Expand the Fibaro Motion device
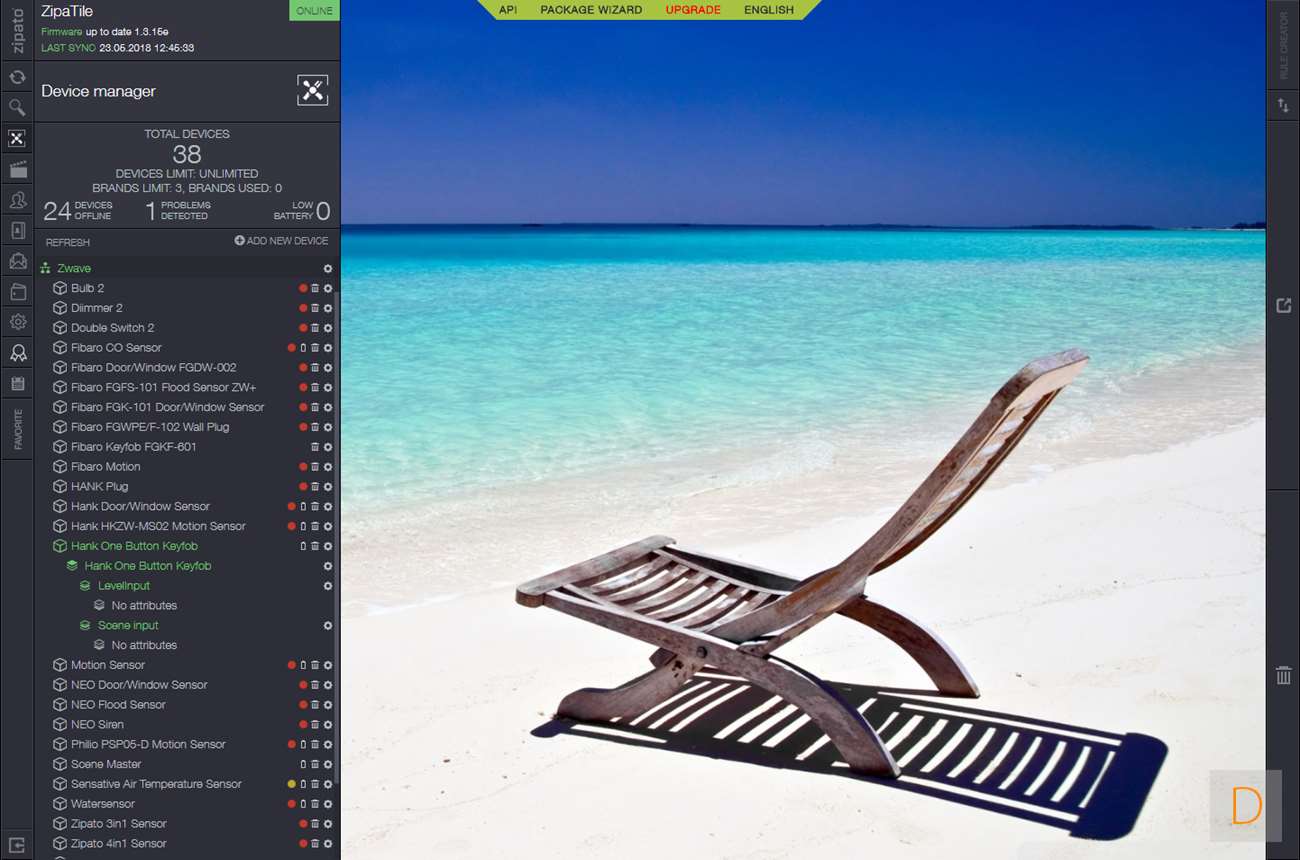1300x860 pixels. (60, 467)
